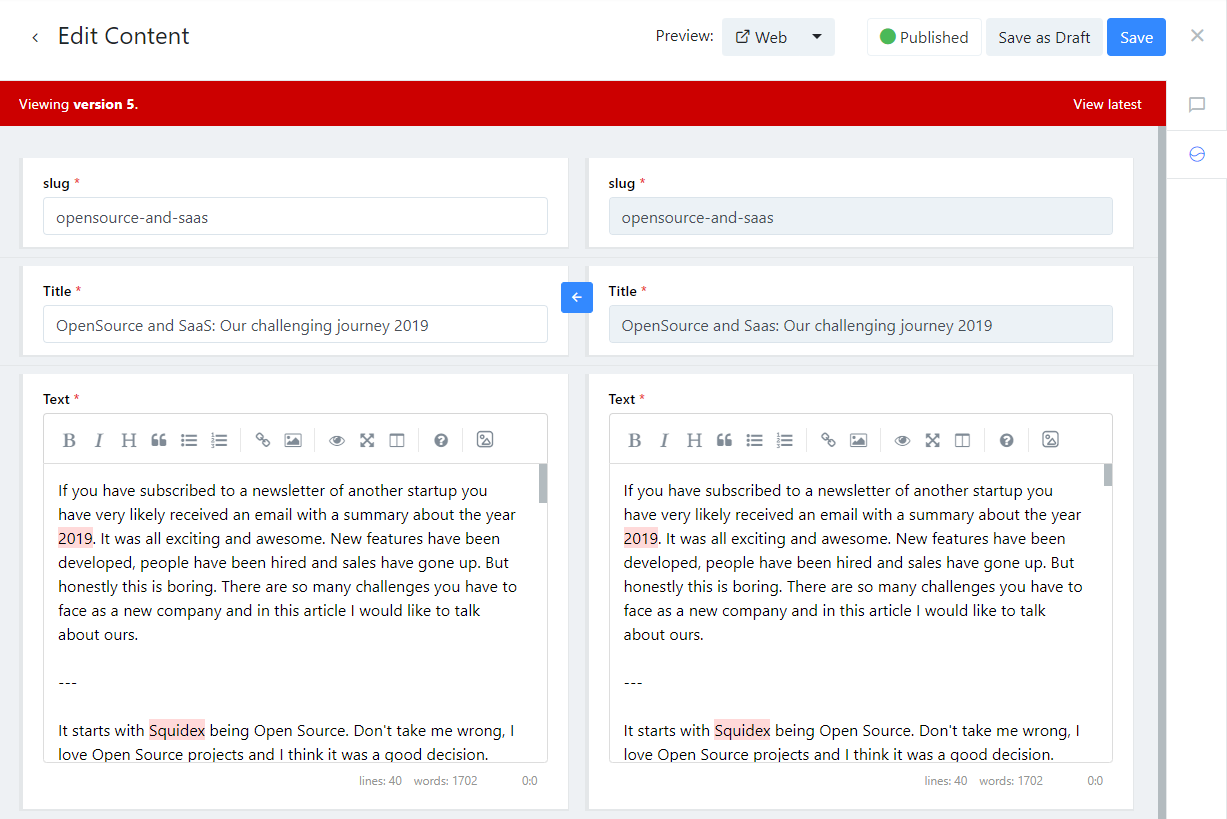Insert a bulleted list in the right editor

pos(754,440)
